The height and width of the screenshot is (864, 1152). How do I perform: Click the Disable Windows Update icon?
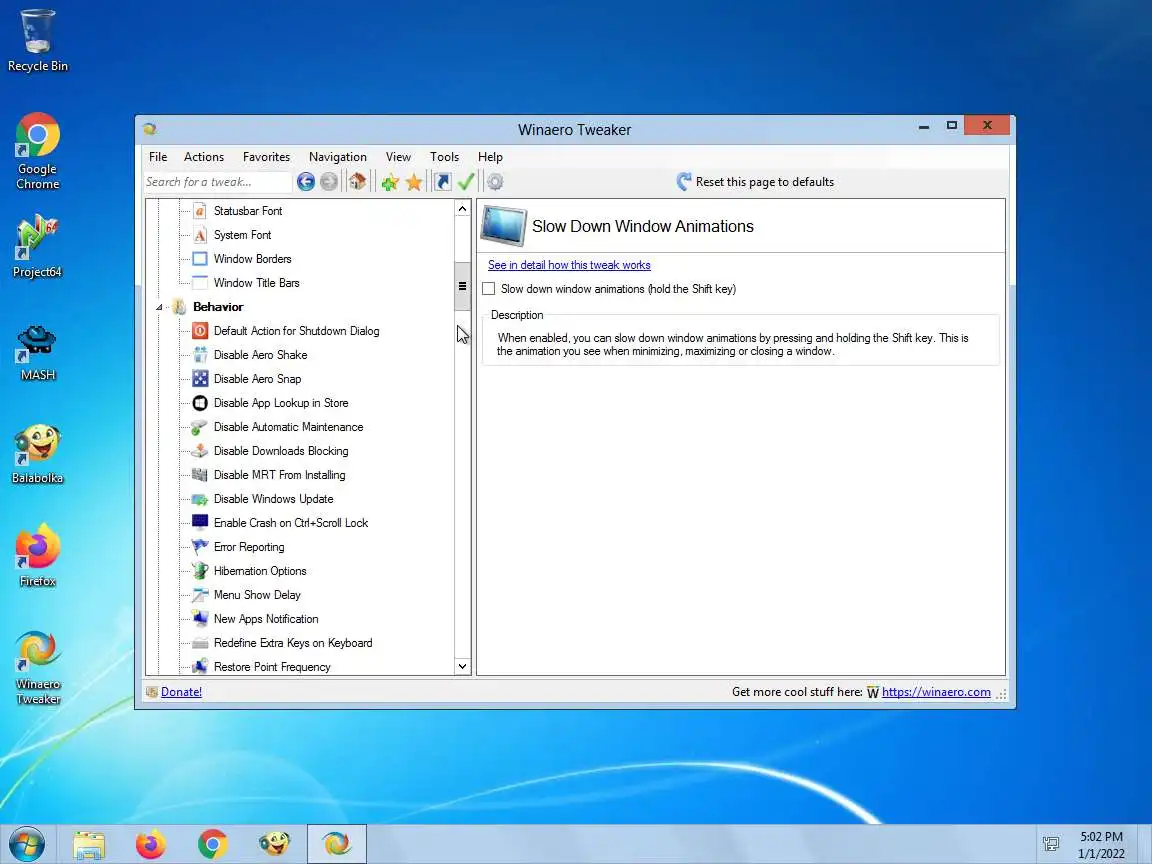(x=200, y=499)
